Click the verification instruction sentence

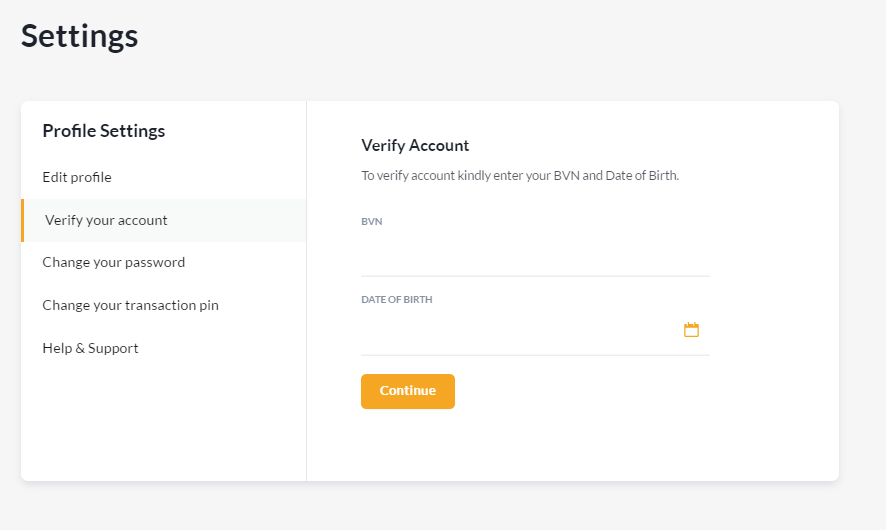520,176
